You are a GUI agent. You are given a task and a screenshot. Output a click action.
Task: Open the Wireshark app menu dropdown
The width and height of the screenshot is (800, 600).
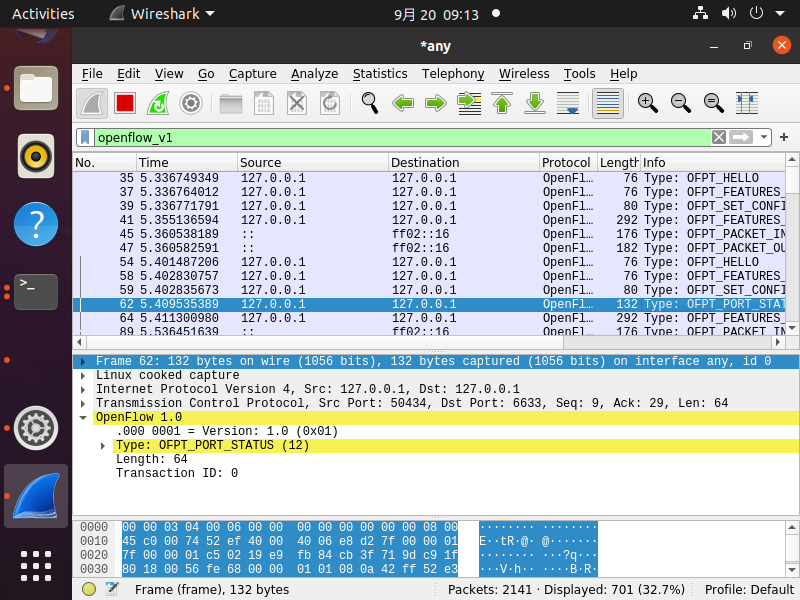point(163,14)
